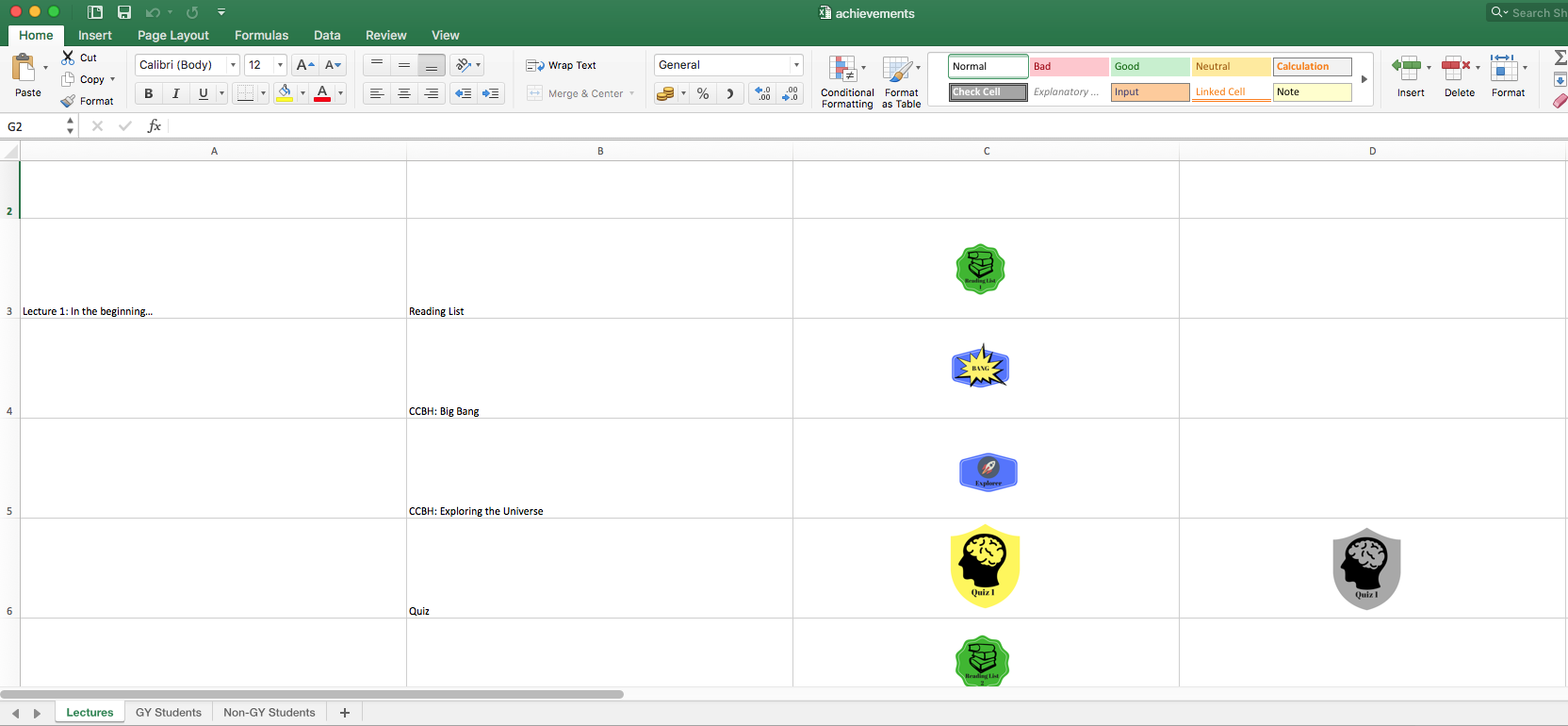Toggle bottom vertical alignment
The height and width of the screenshot is (726, 1568).
[432, 65]
